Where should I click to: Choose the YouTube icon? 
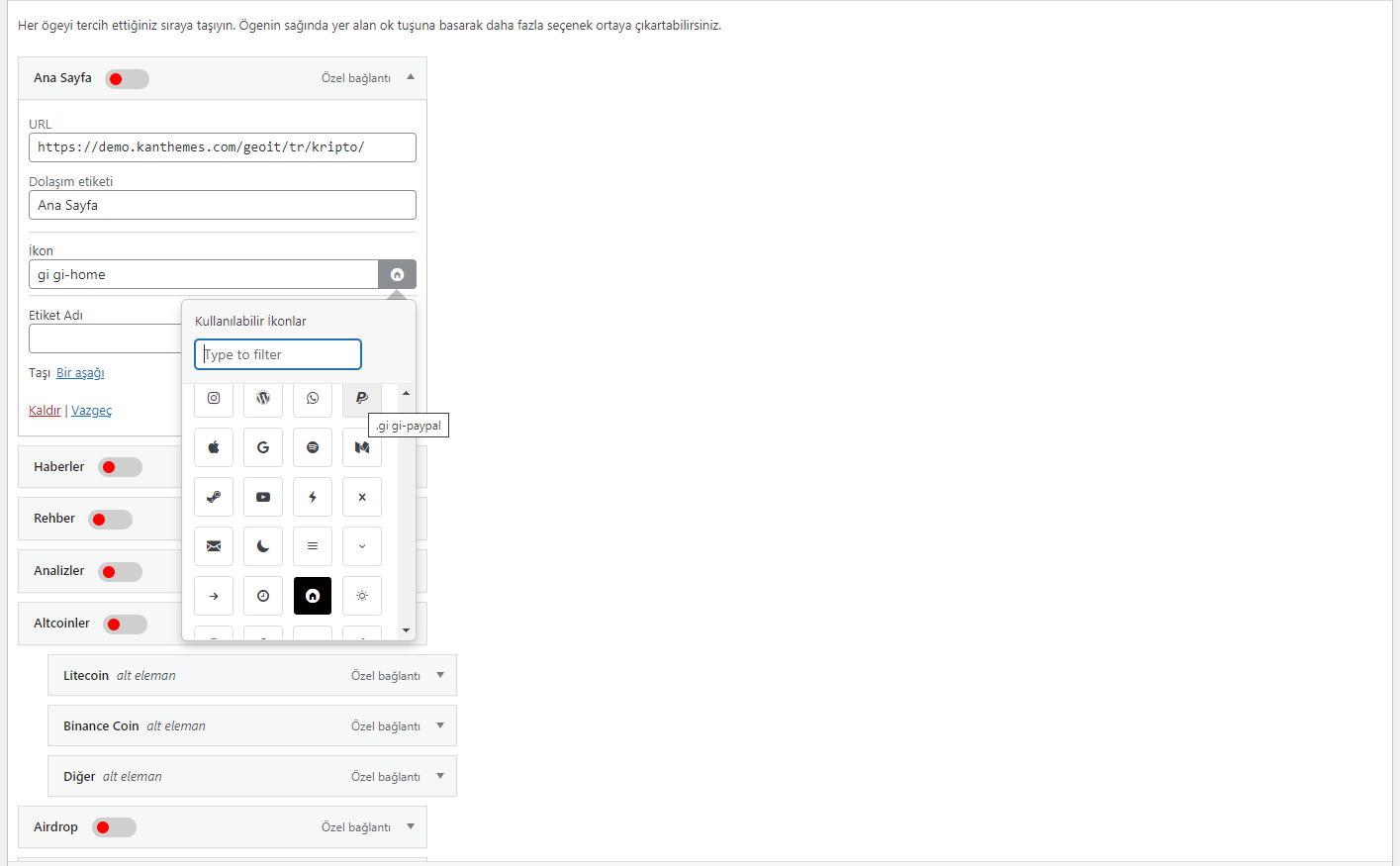coord(263,497)
